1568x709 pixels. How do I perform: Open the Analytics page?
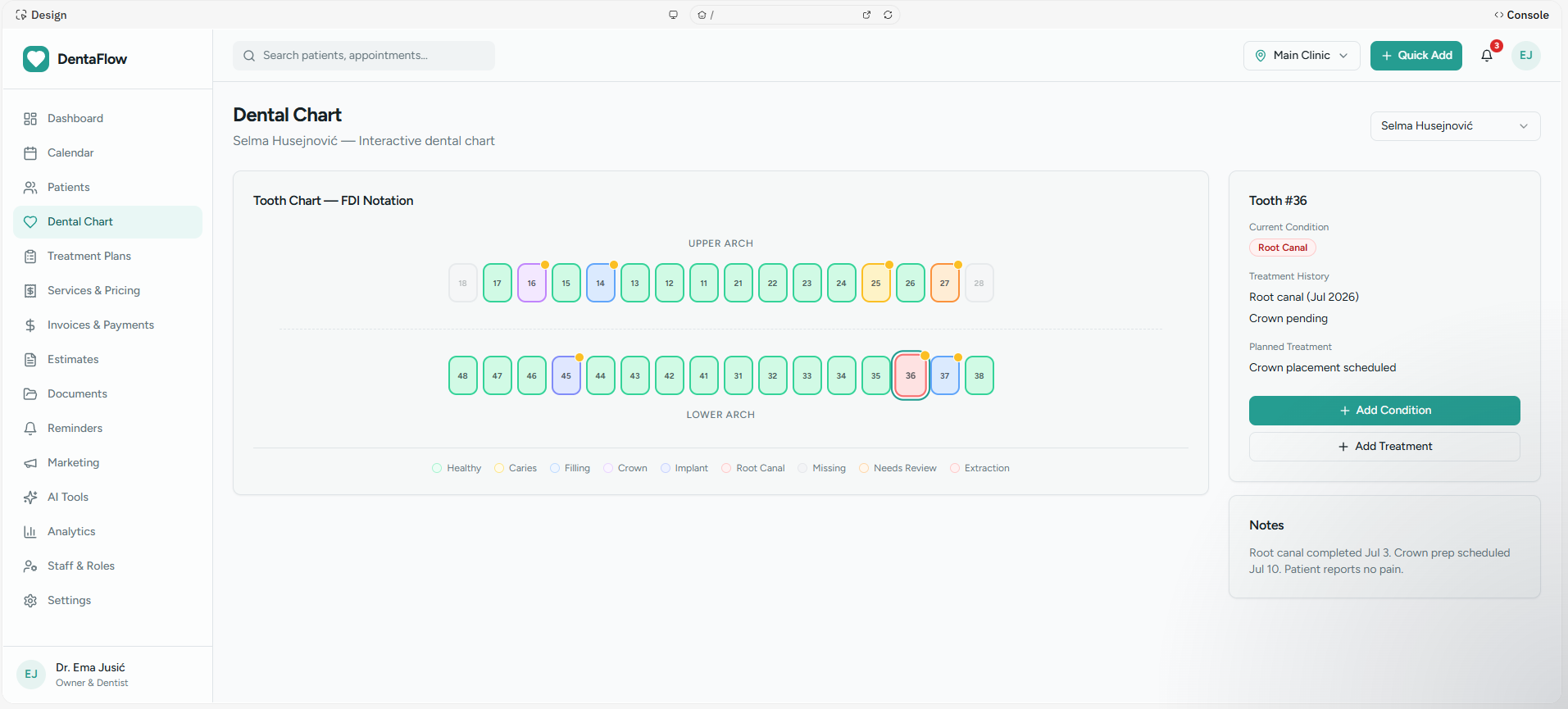point(107,532)
